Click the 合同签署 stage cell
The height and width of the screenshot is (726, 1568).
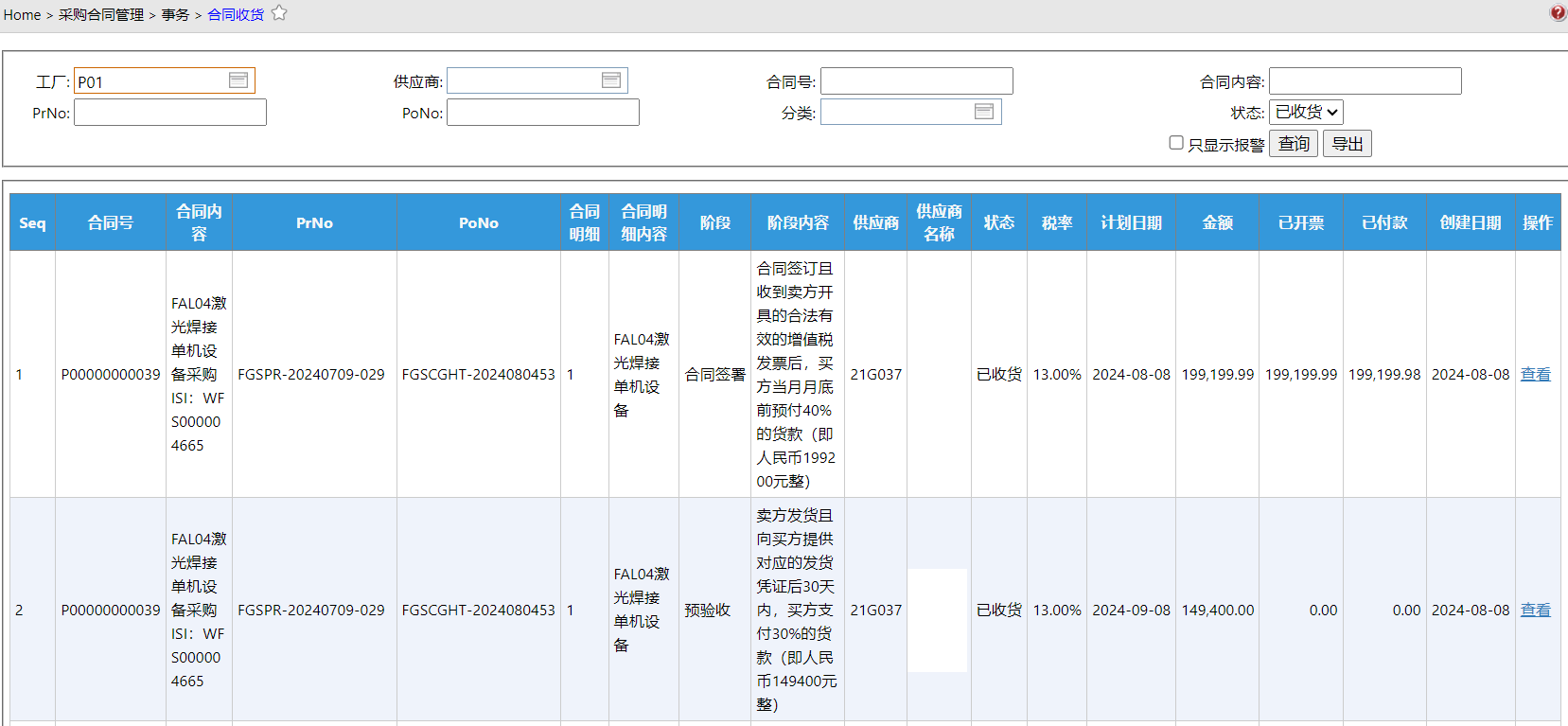[715, 374]
